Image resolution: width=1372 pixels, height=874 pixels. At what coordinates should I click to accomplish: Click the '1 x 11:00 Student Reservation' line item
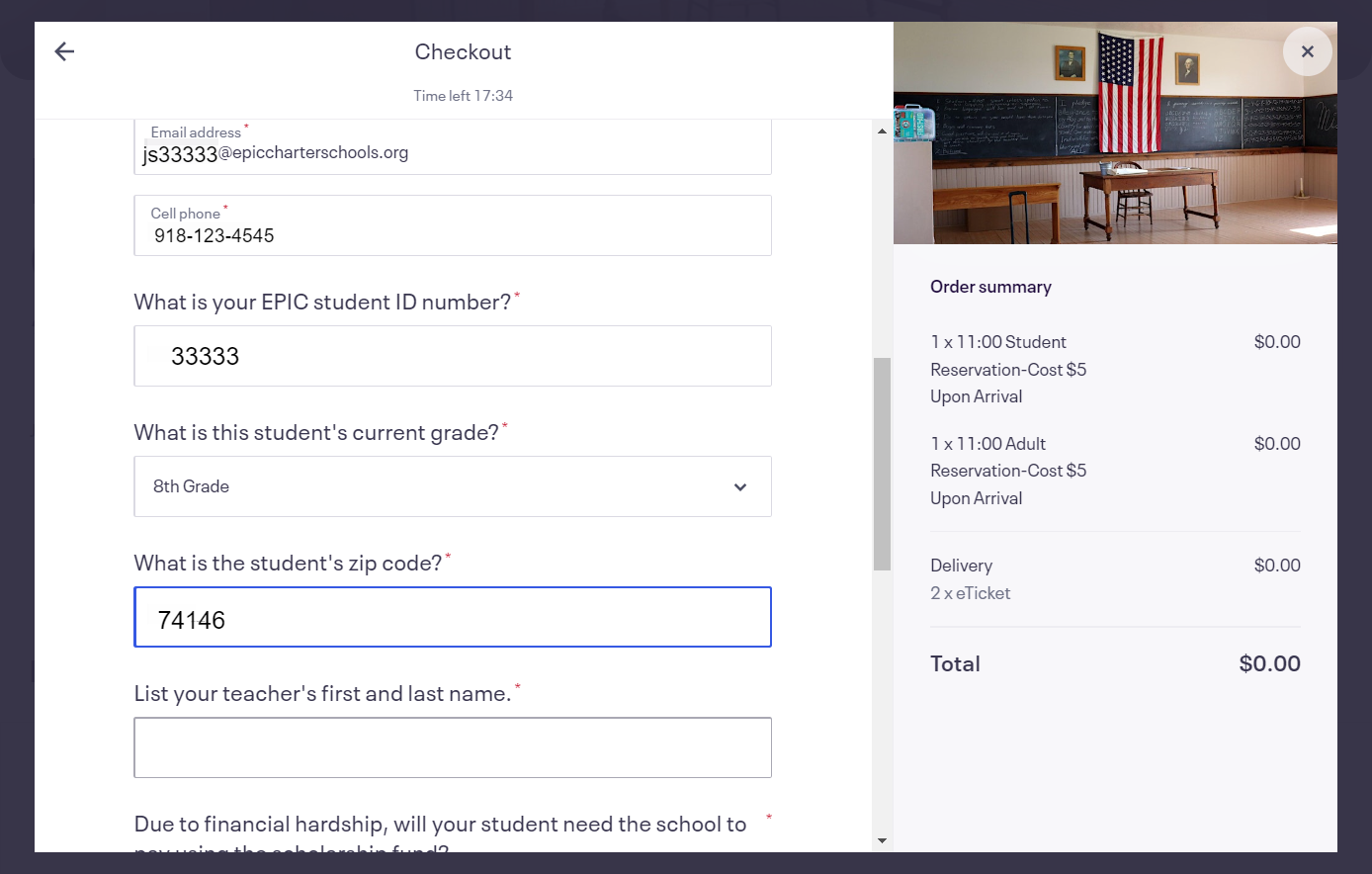pyautogui.click(x=1008, y=369)
